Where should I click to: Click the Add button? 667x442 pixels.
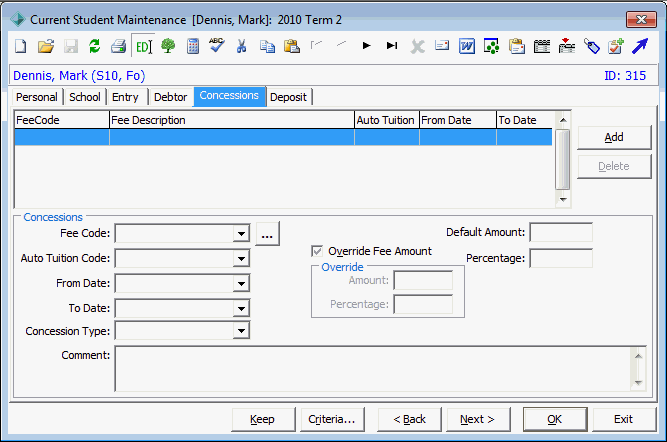pyautogui.click(x=614, y=137)
